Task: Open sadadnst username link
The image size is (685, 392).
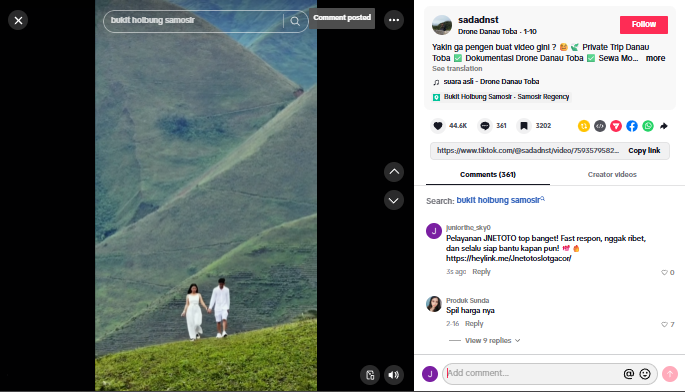Action: pyautogui.click(x=478, y=20)
